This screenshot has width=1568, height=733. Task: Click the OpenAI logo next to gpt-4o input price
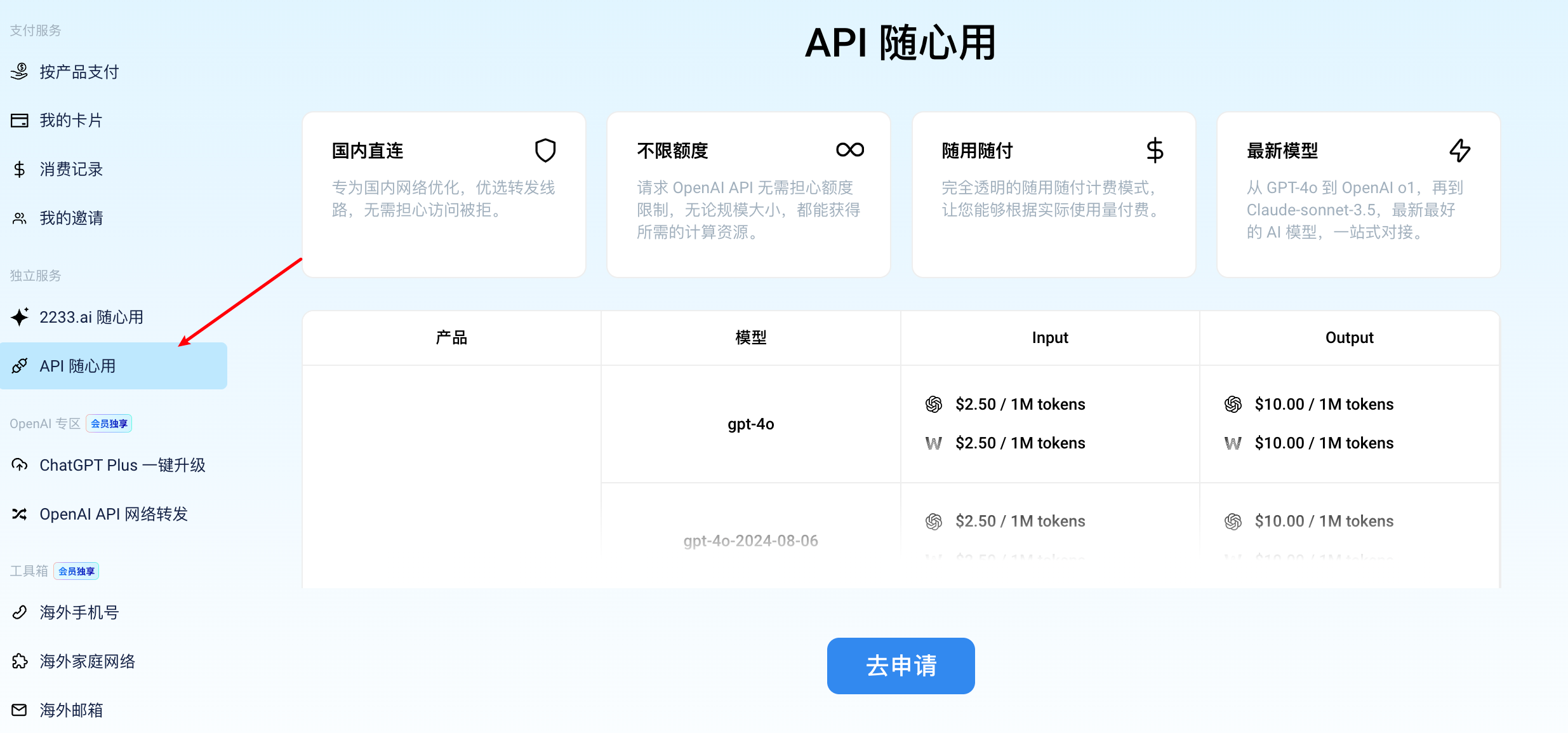coord(934,404)
